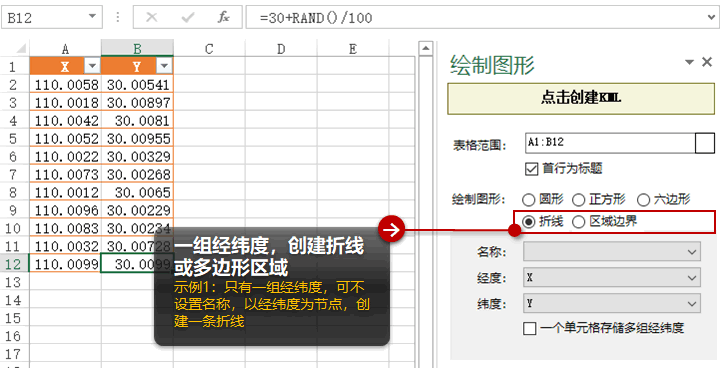Click the scroll up arrow of vertical scrollbar
The width and height of the screenshot is (720, 368).
(426, 48)
